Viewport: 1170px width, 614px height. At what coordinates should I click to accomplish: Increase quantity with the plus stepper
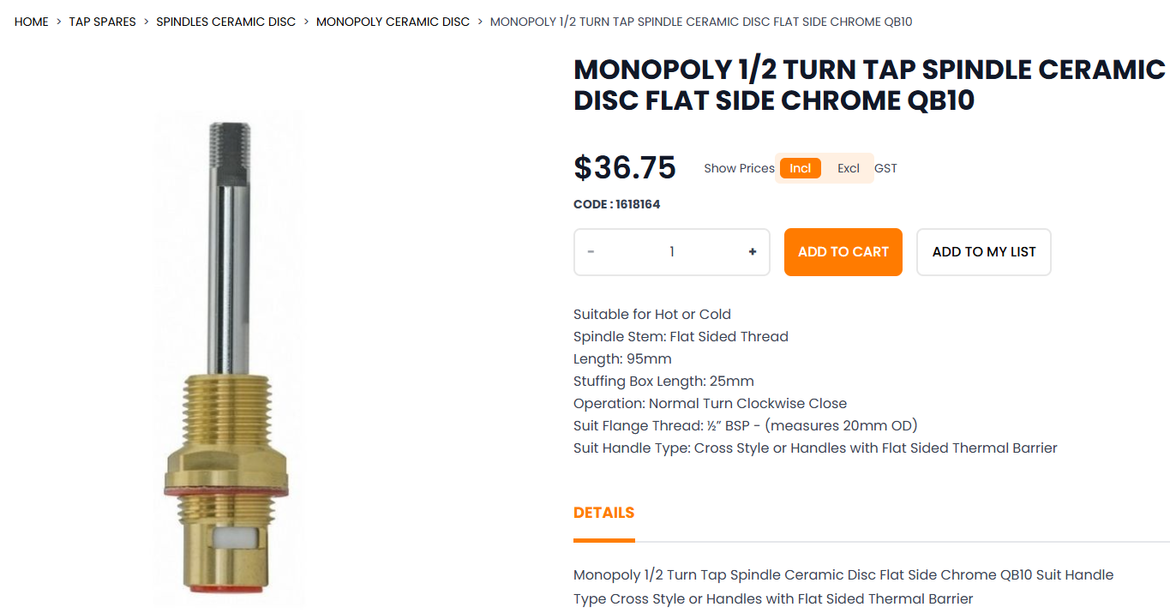pos(752,252)
